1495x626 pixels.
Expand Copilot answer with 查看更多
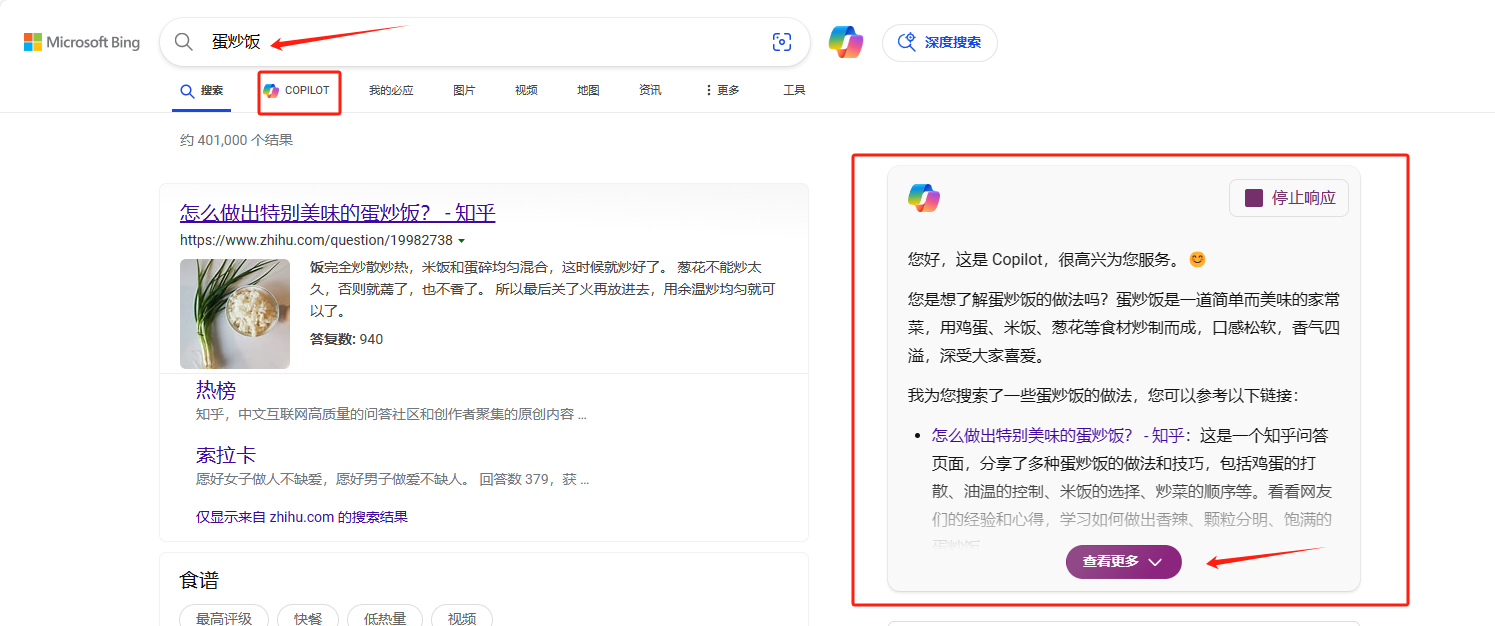coord(1123,562)
